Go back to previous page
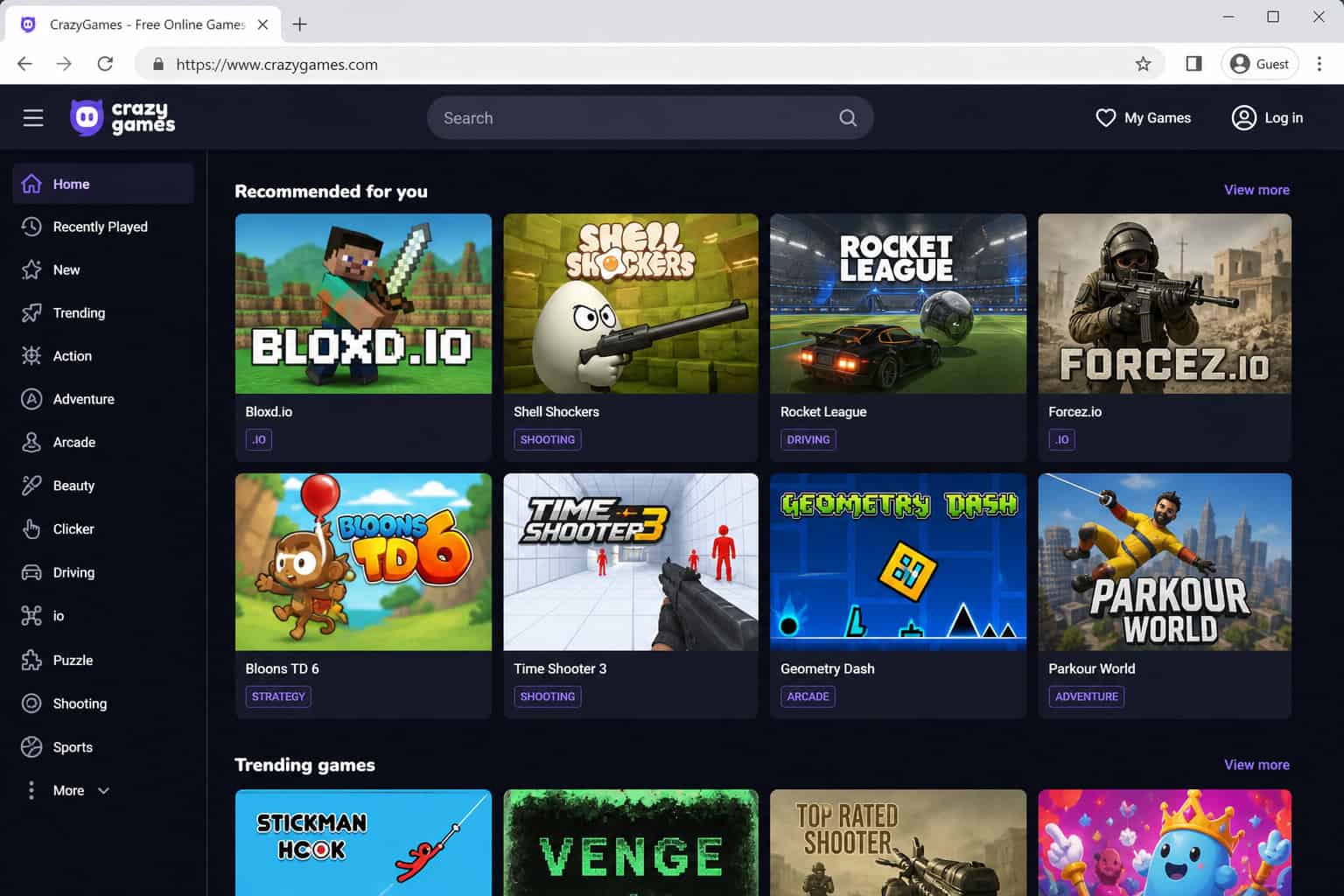This screenshot has height=896, width=1344. tap(25, 64)
